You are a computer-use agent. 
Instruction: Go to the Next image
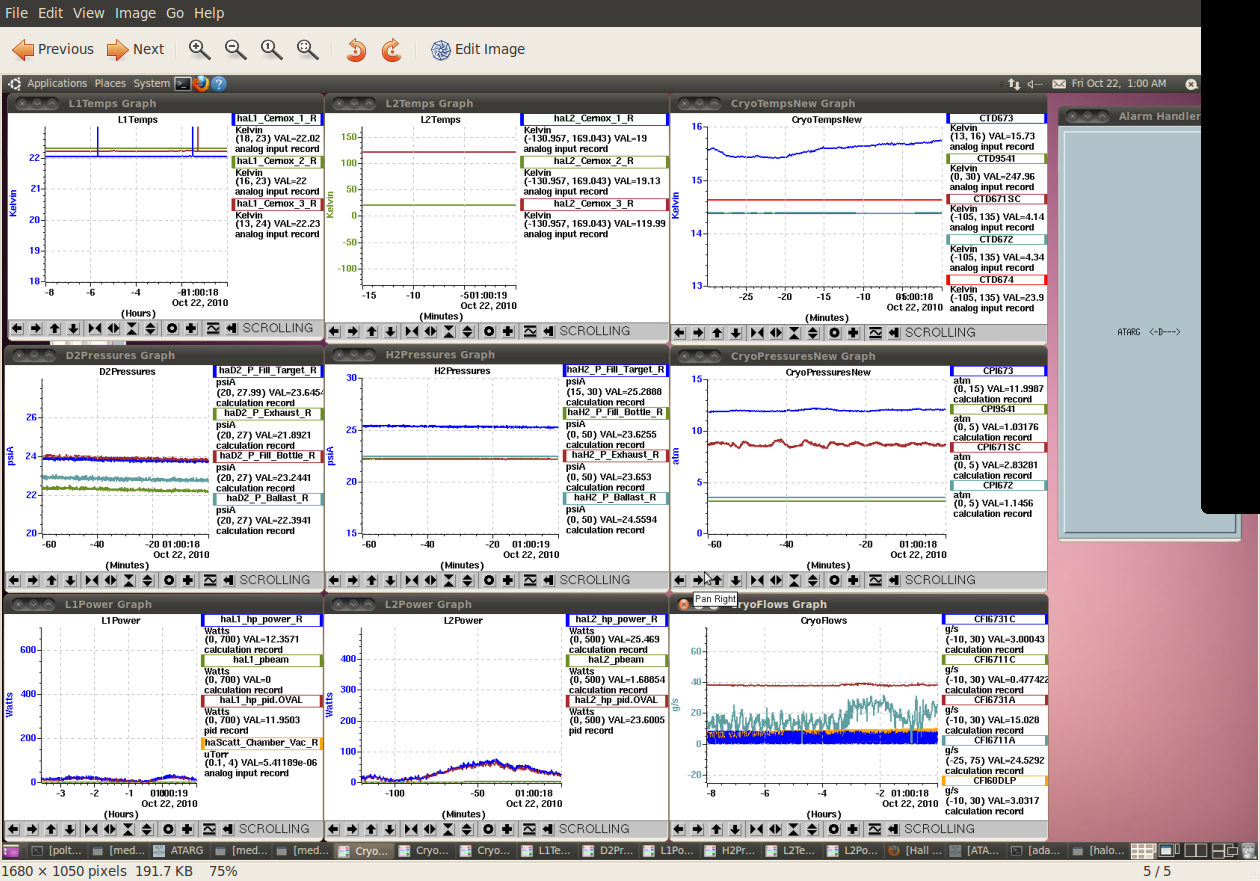pyautogui.click(x=135, y=49)
